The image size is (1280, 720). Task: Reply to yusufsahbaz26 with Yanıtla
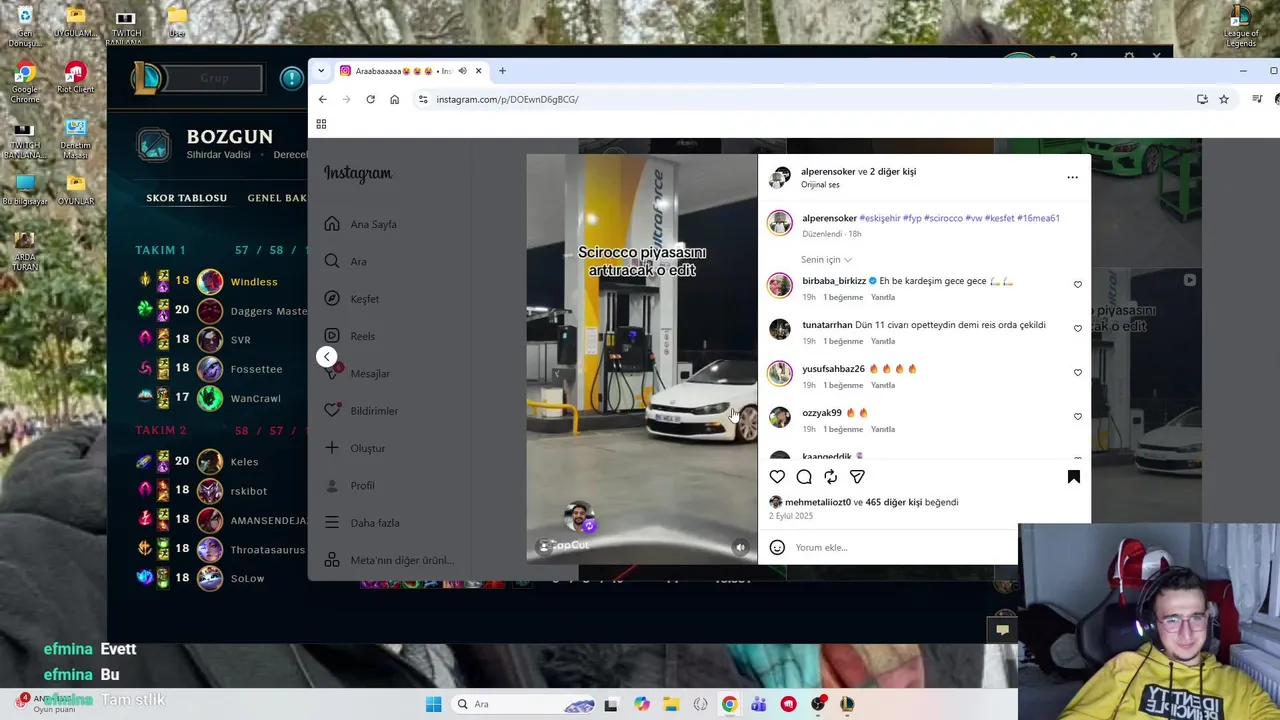[883, 385]
